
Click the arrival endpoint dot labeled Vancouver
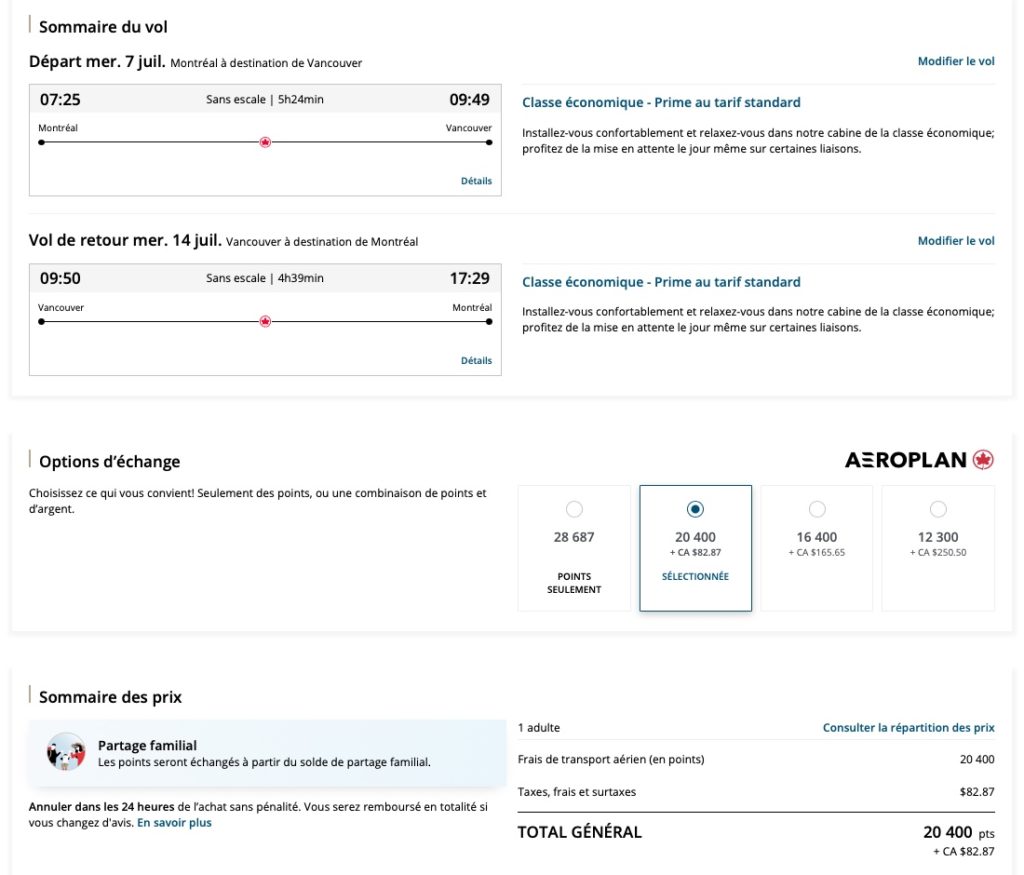point(488,141)
